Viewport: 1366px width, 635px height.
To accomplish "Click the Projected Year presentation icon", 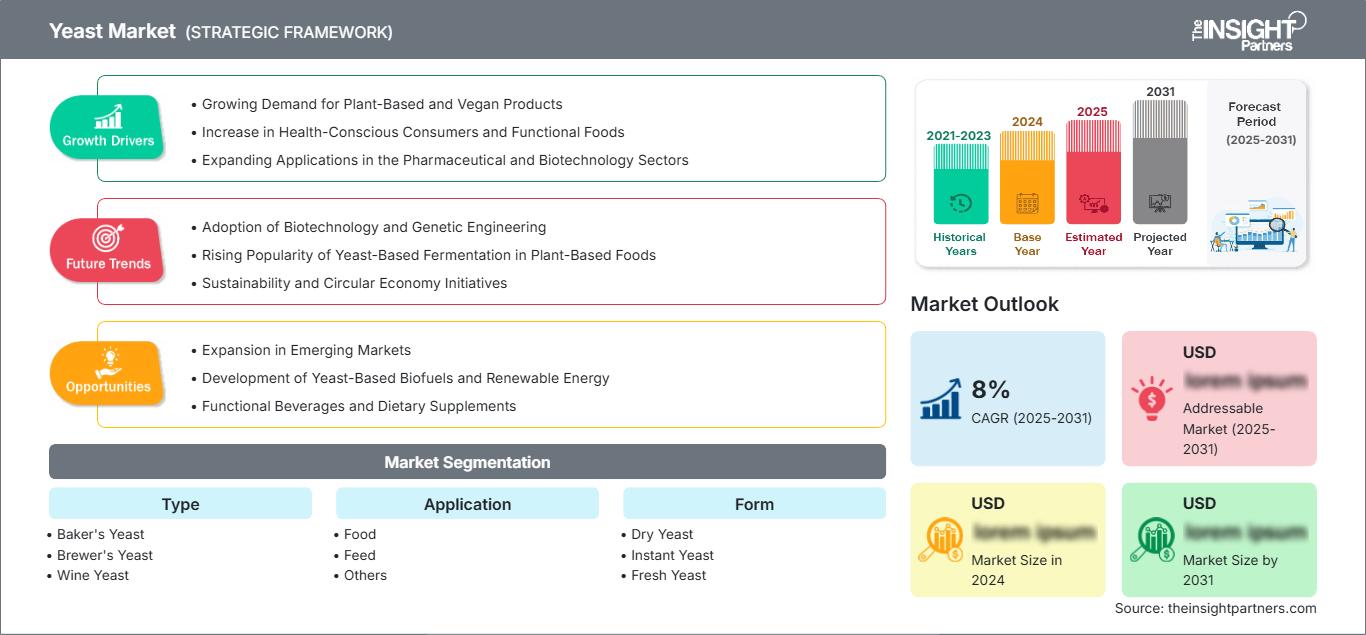I will [x=1160, y=203].
